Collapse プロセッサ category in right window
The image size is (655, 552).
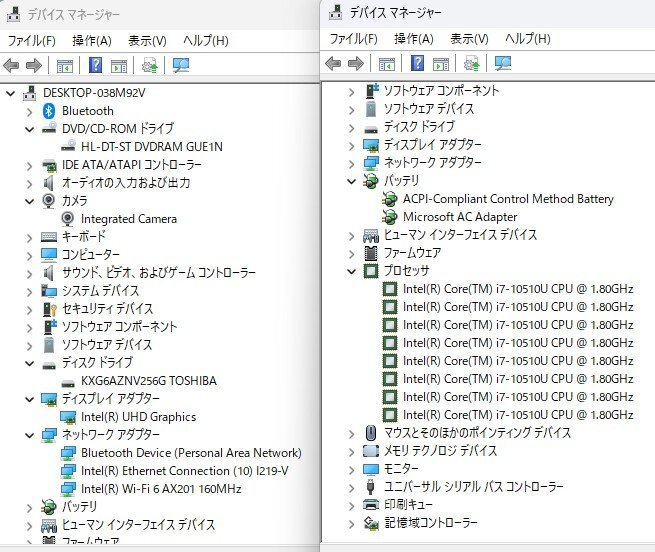click(351, 272)
